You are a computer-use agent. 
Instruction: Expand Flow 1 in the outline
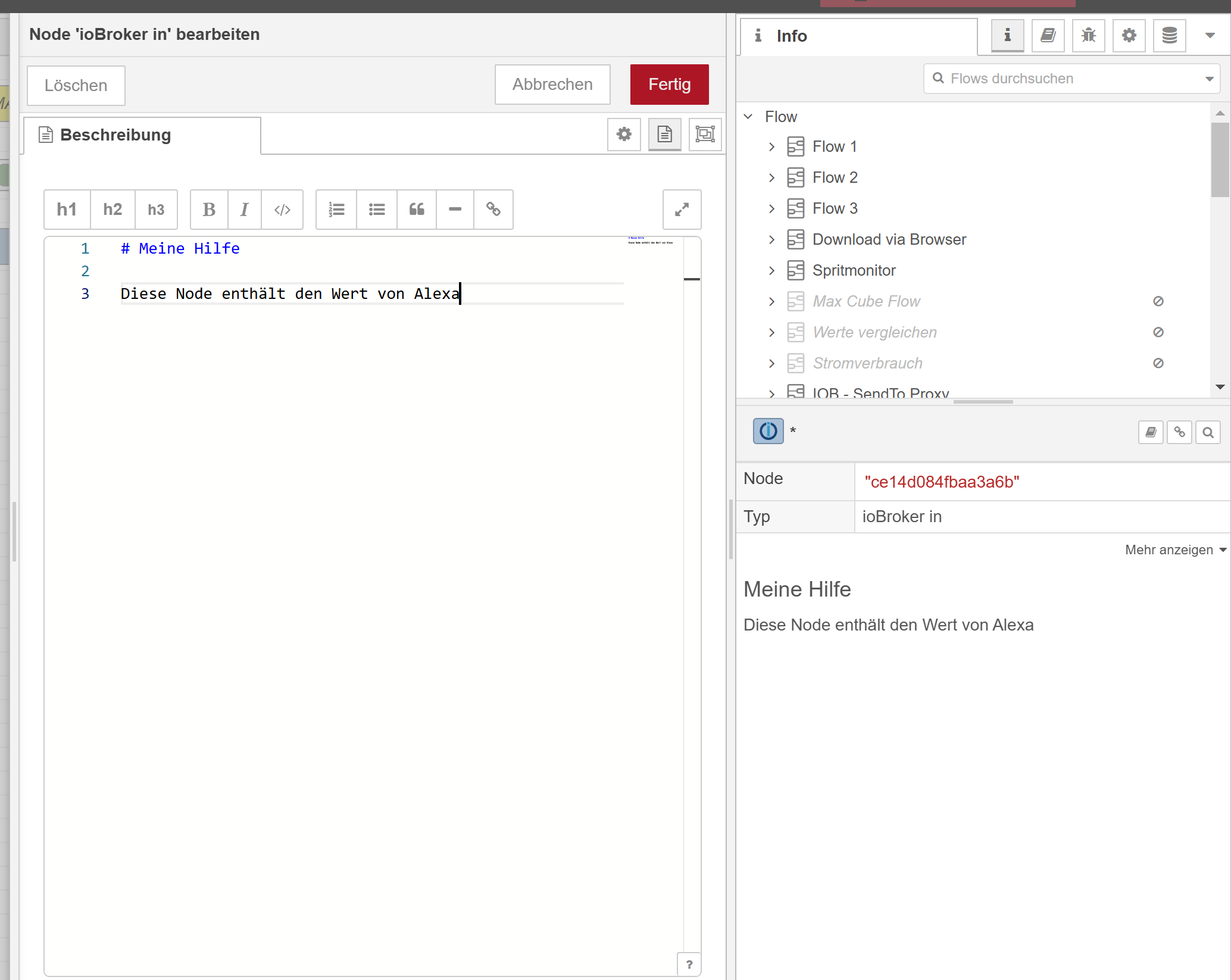(x=772, y=146)
